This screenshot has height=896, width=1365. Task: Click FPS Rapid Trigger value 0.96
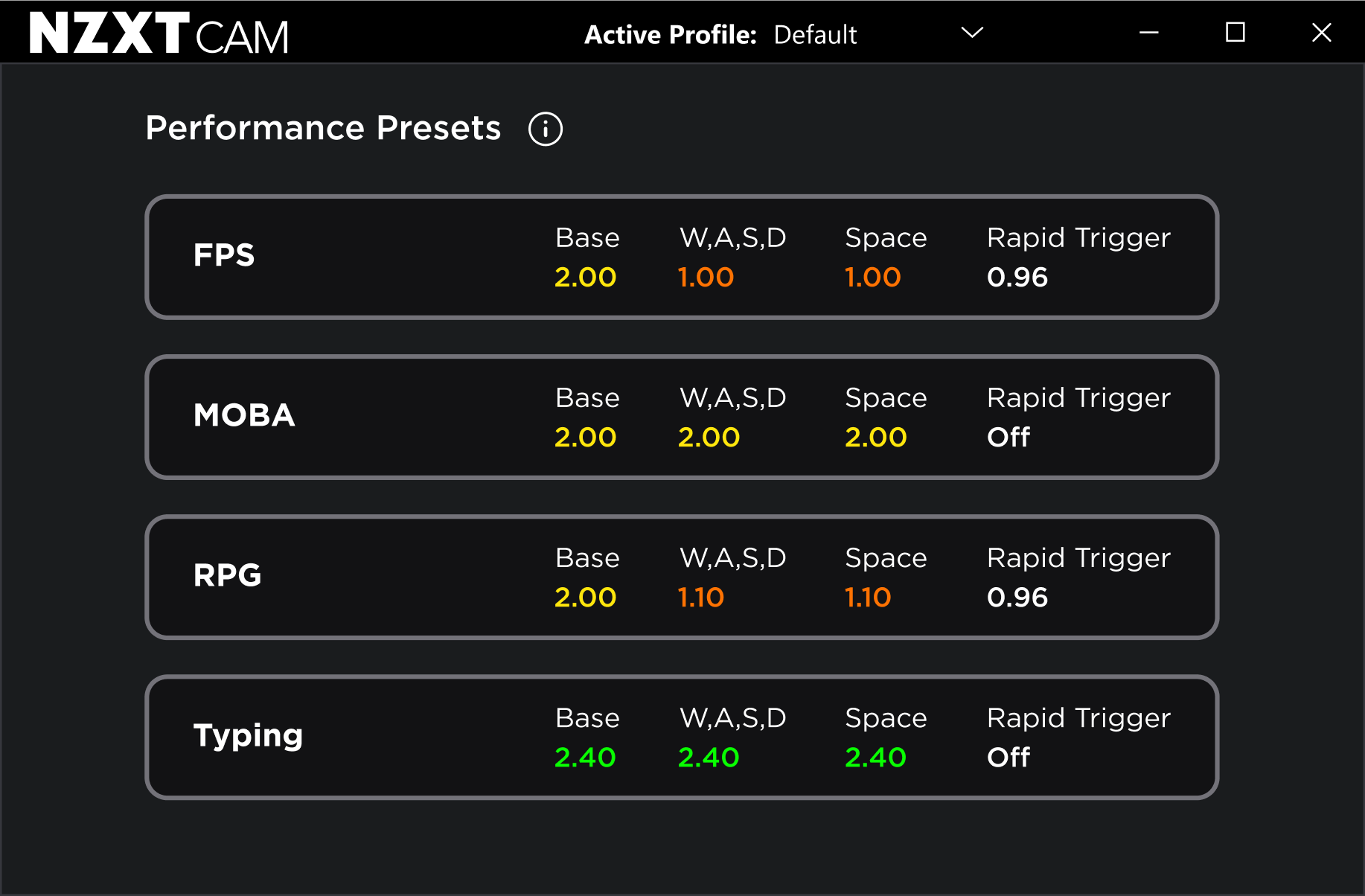click(1017, 278)
